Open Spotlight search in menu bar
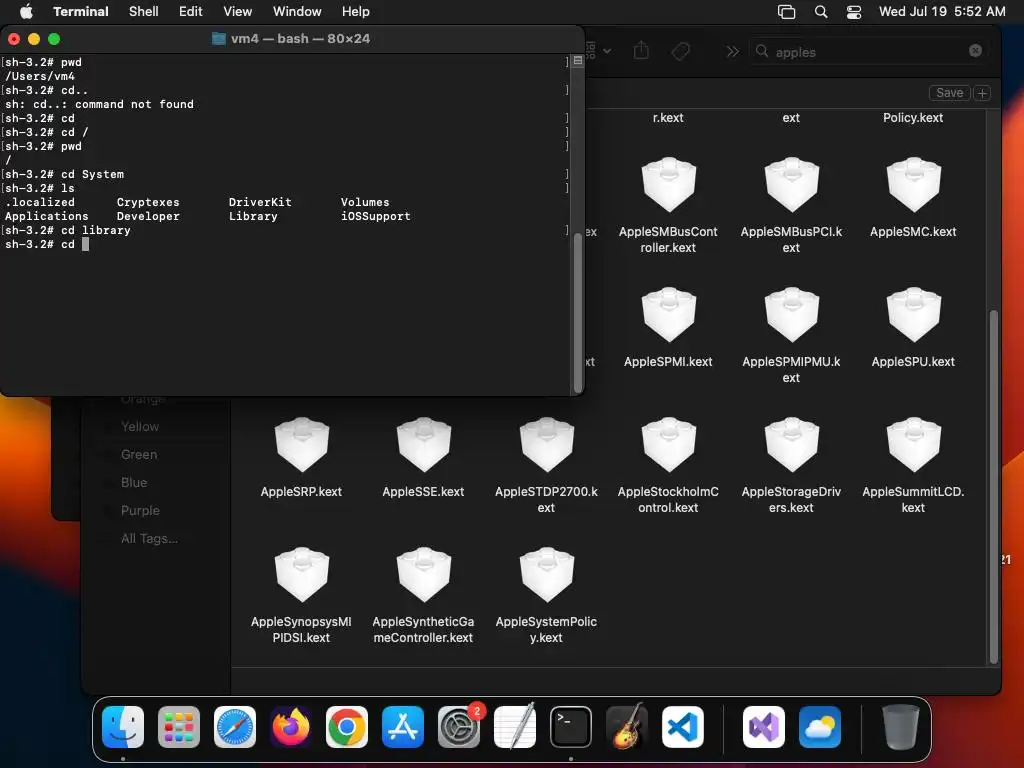Screen dimensions: 1024x768 (x=821, y=12)
